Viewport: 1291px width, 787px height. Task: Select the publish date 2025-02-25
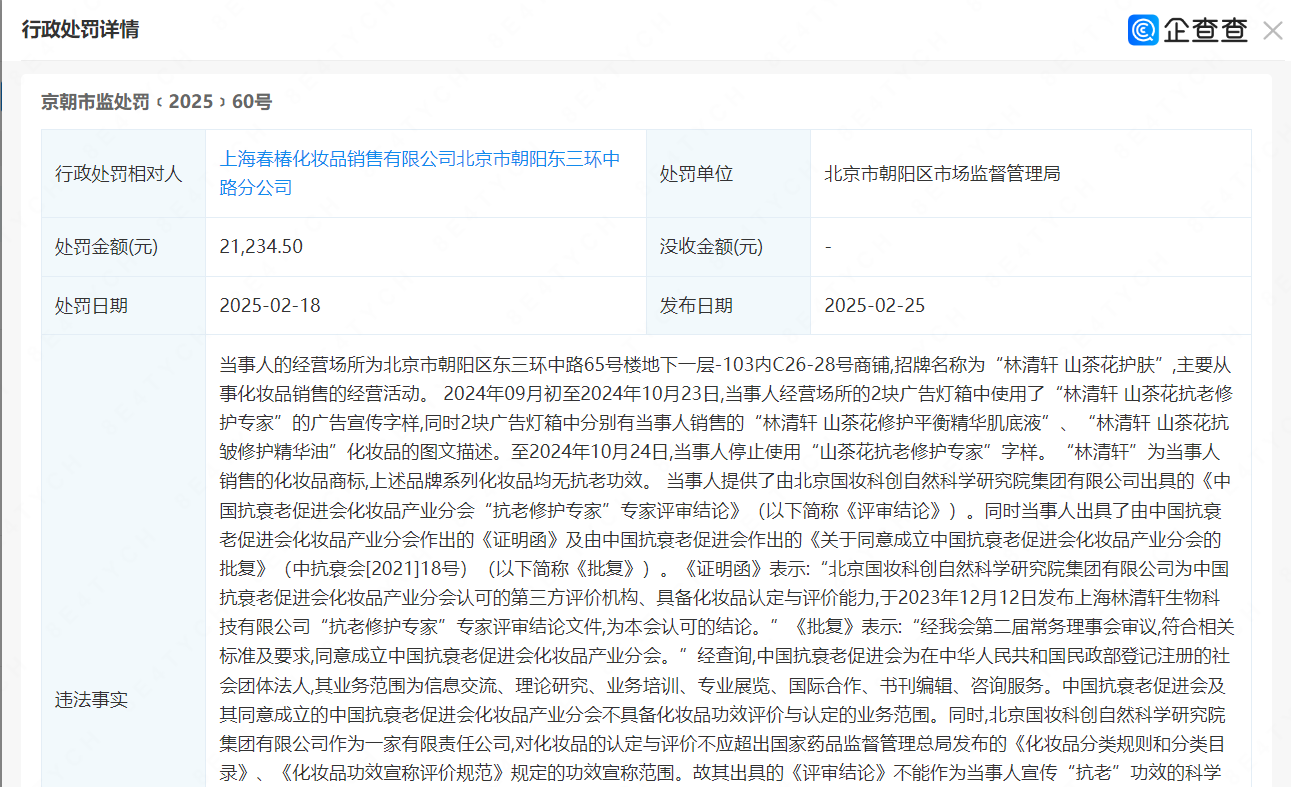point(874,306)
